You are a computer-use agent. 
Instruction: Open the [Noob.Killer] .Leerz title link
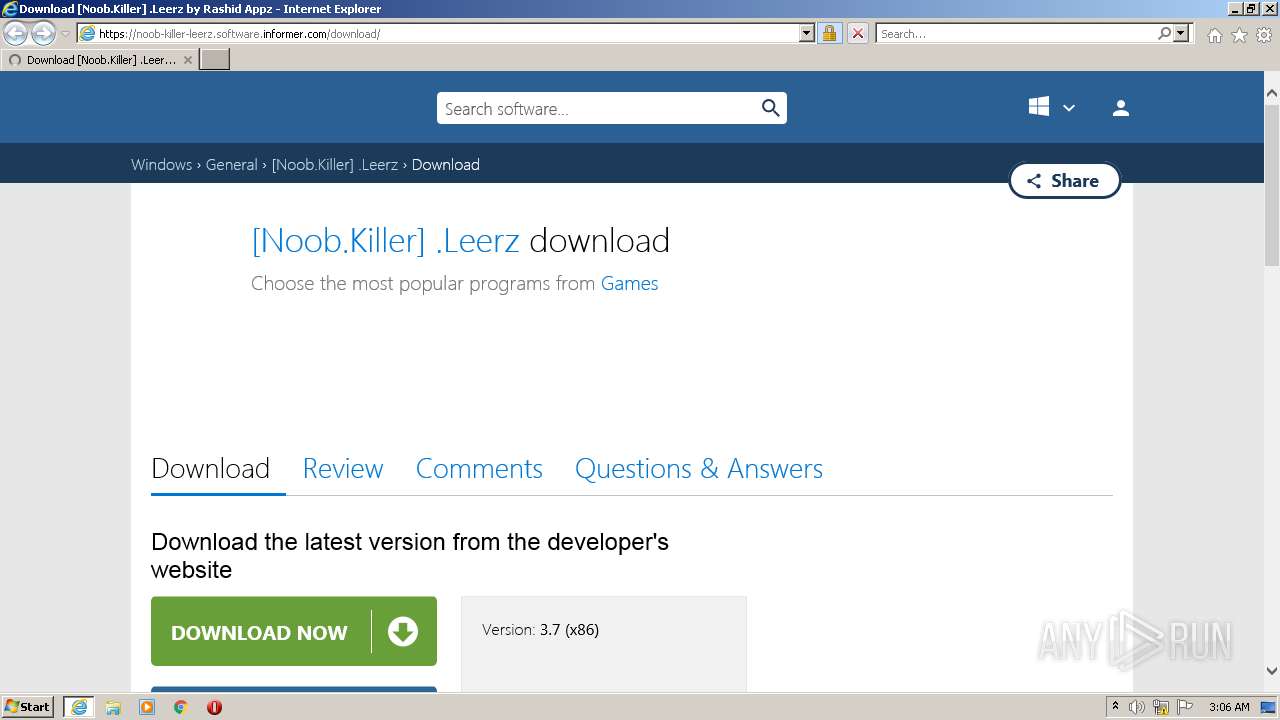point(385,241)
